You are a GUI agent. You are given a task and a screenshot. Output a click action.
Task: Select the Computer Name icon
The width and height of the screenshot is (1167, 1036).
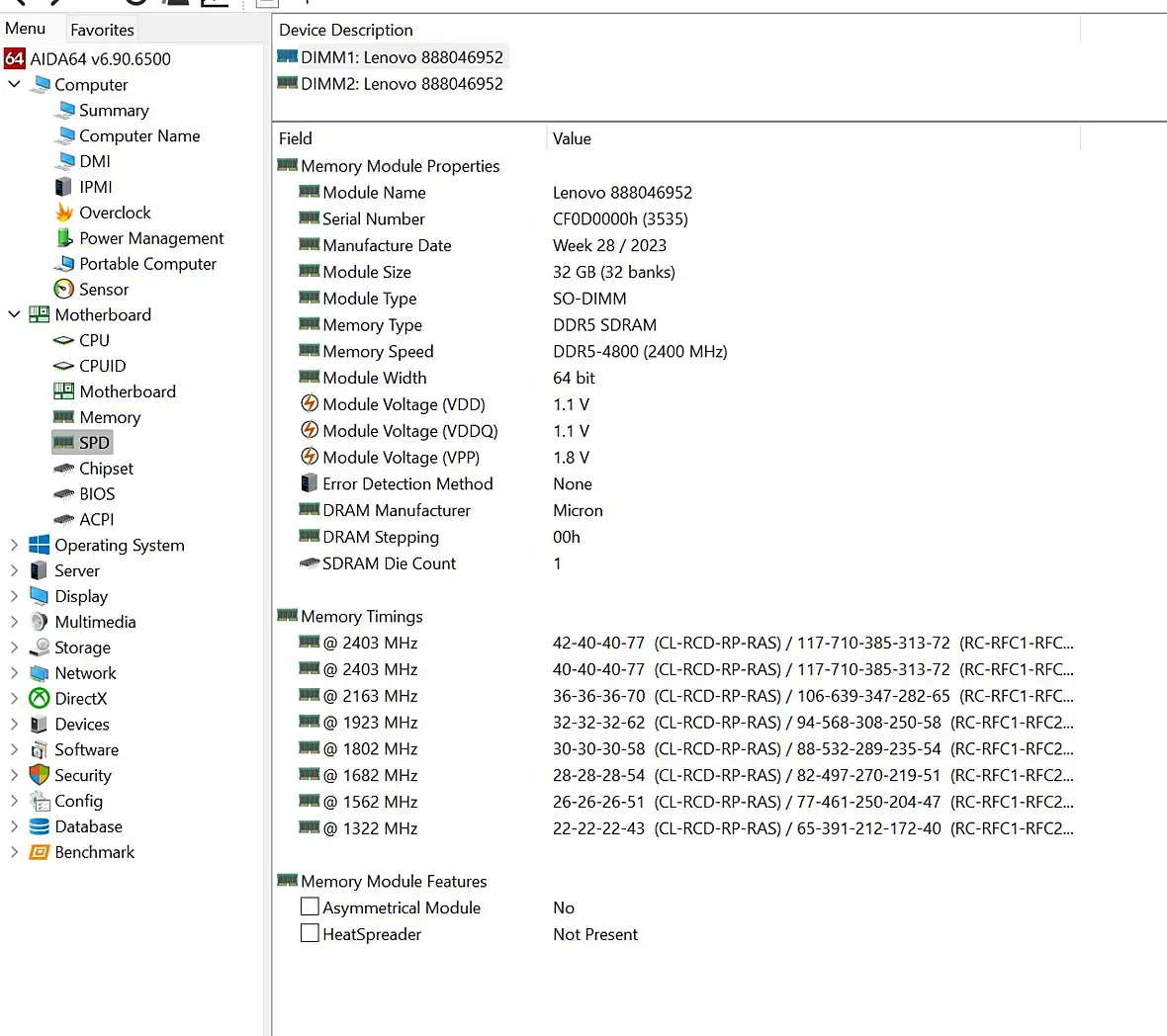pyautogui.click(x=65, y=135)
